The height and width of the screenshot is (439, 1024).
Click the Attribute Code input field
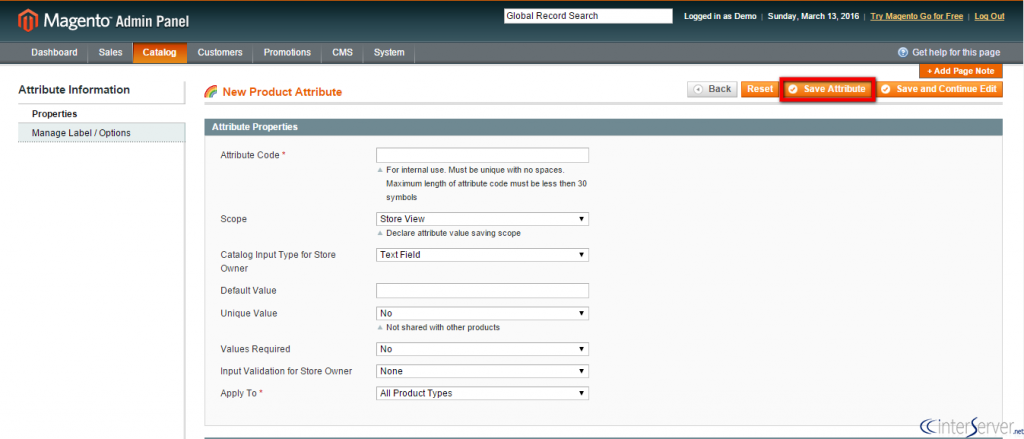[482, 155]
